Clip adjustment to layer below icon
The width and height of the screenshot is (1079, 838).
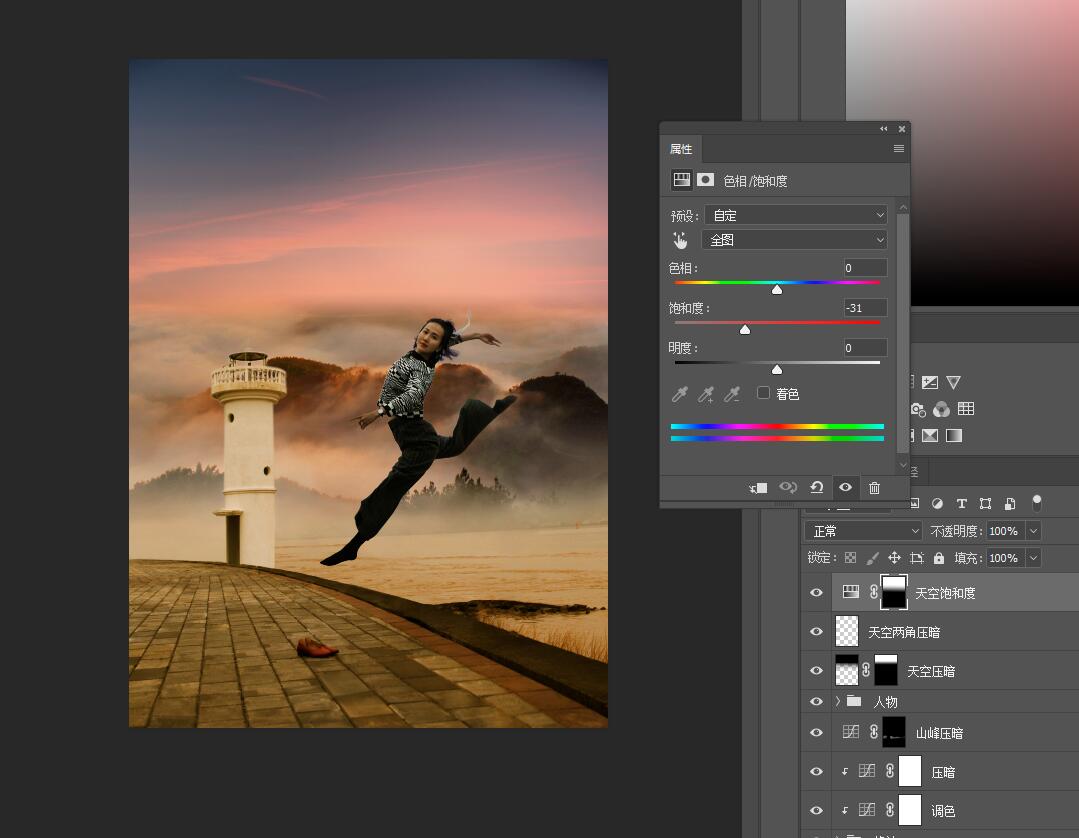[x=758, y=488]
